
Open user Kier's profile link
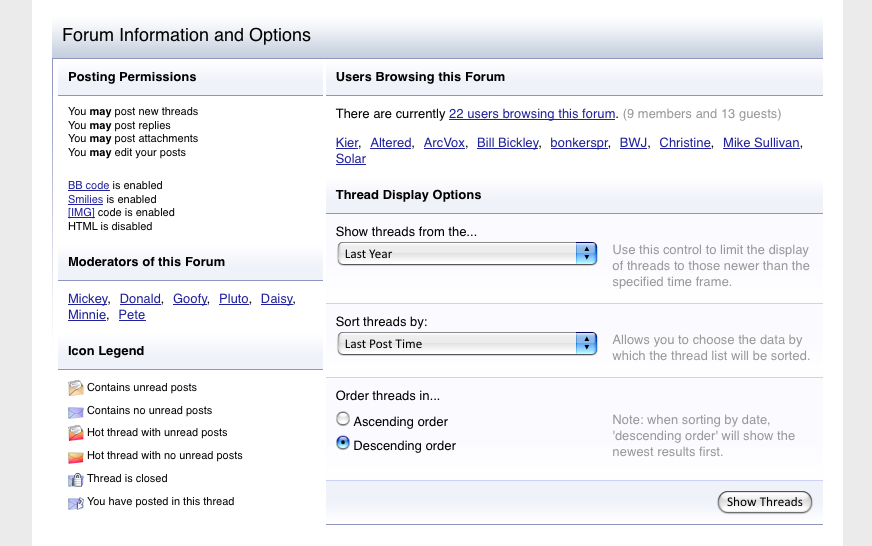click(347, 143)
